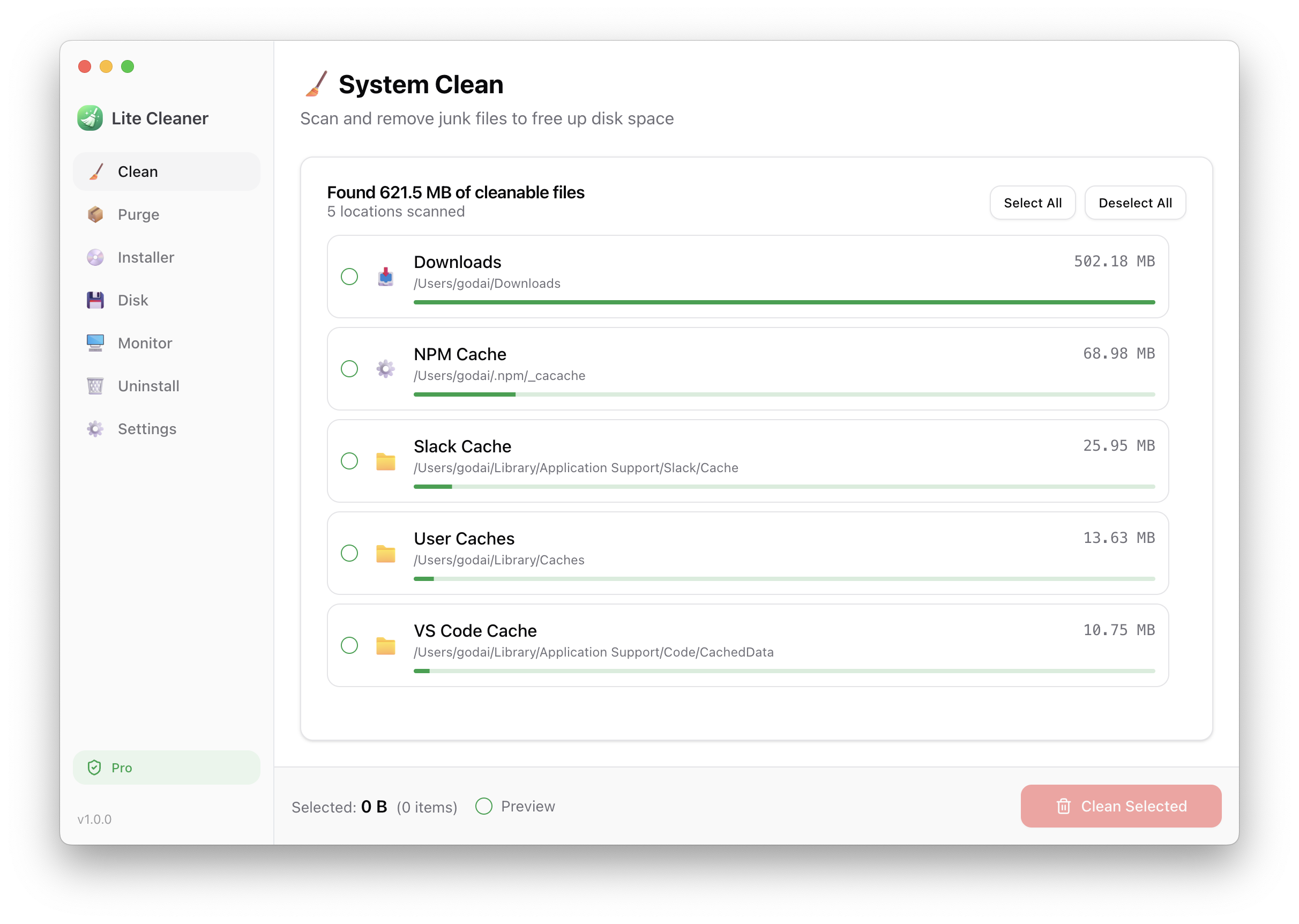The height and width of the screenshot is (924, 1299).
Task: Click the Purge package box icon
Action: (x=95, y=214)
